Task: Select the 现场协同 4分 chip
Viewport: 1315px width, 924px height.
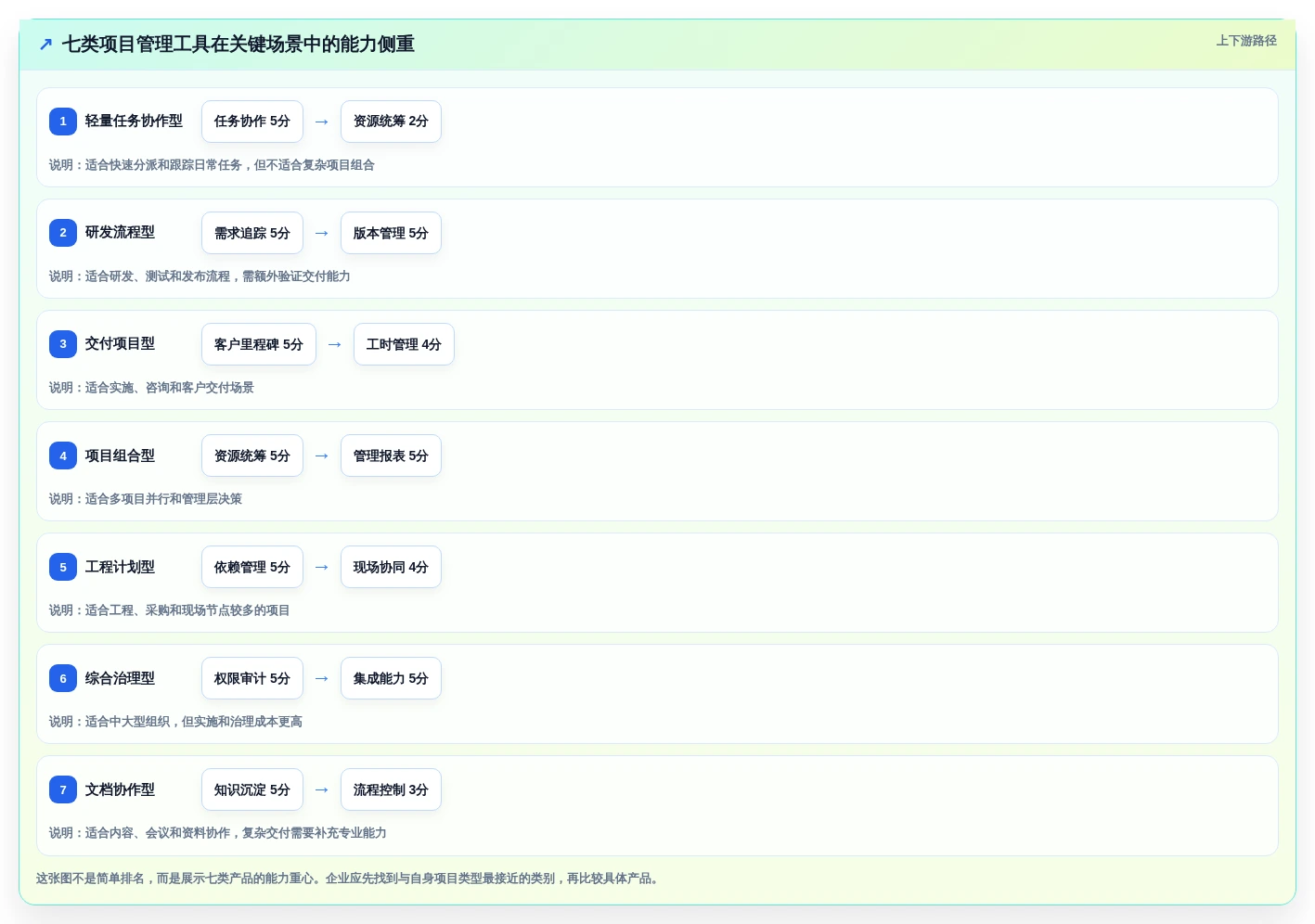Action: pos(391,567)
